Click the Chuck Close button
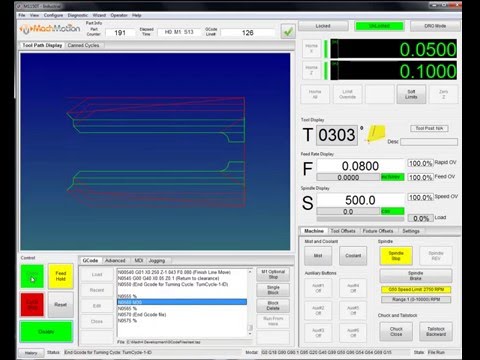The image size is (480, 360). [396, 331]
